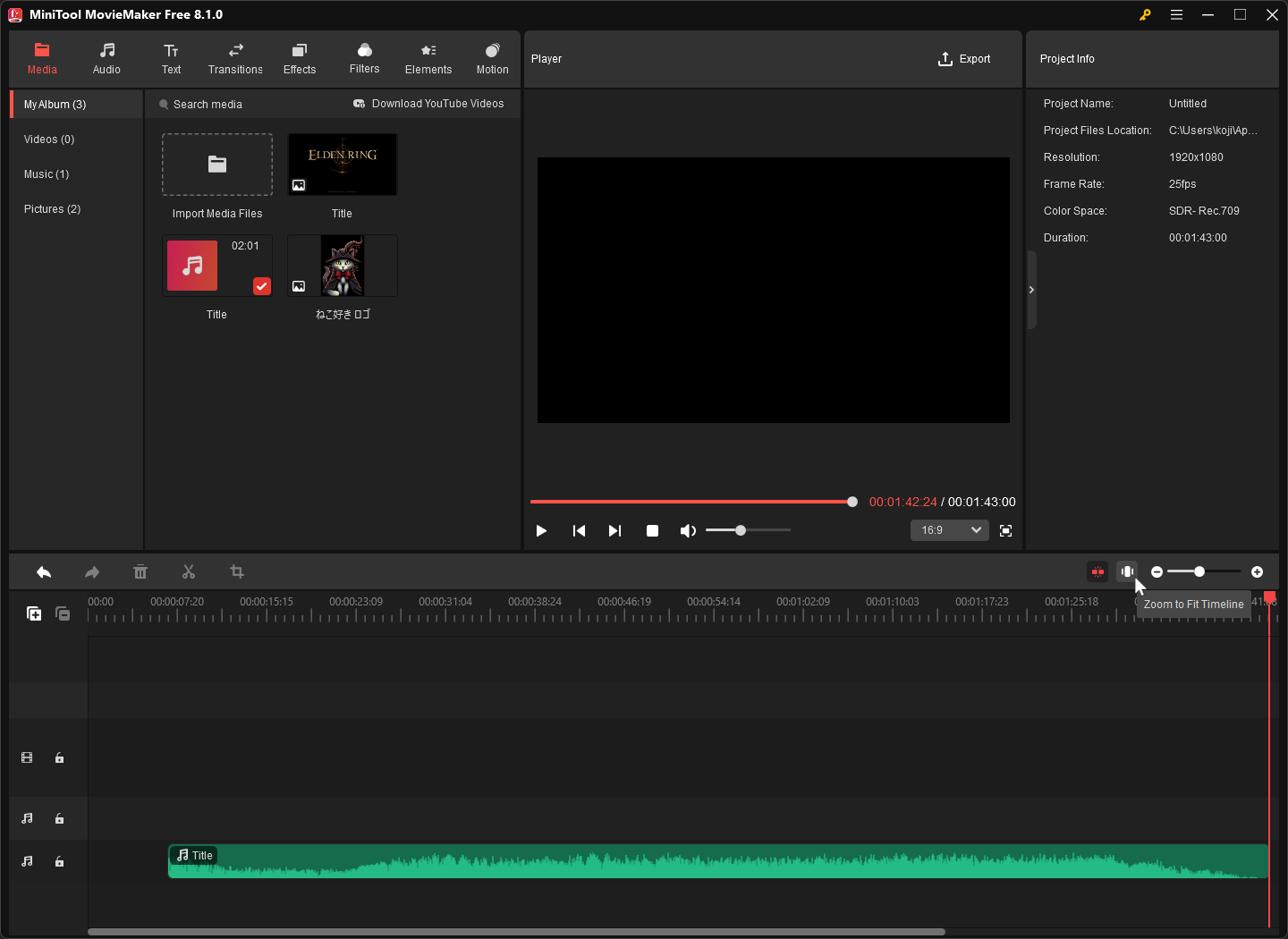Stop playback
Screen dimensions: 1288x939
(652, 530)
